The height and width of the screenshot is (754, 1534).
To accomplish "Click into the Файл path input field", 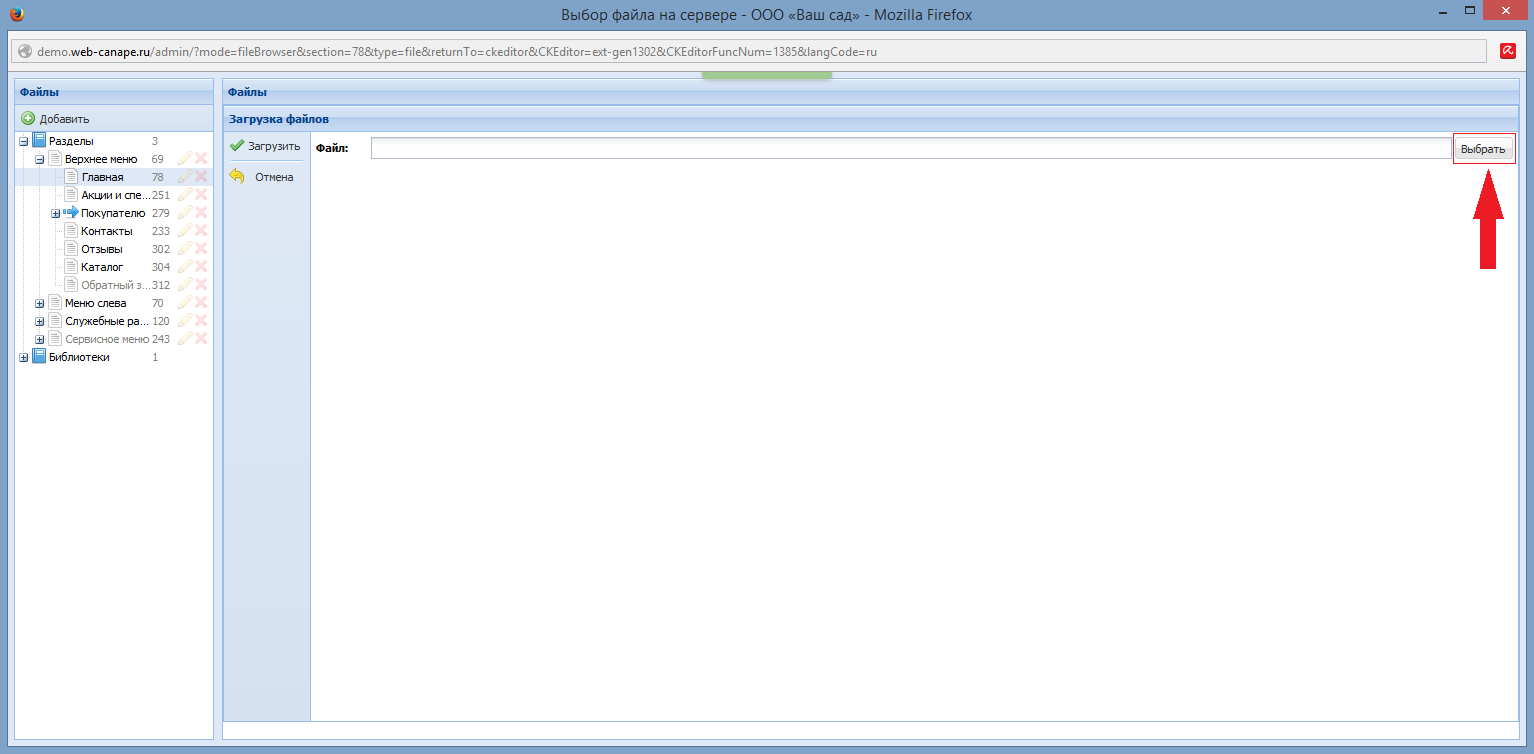I will point(910,148).
